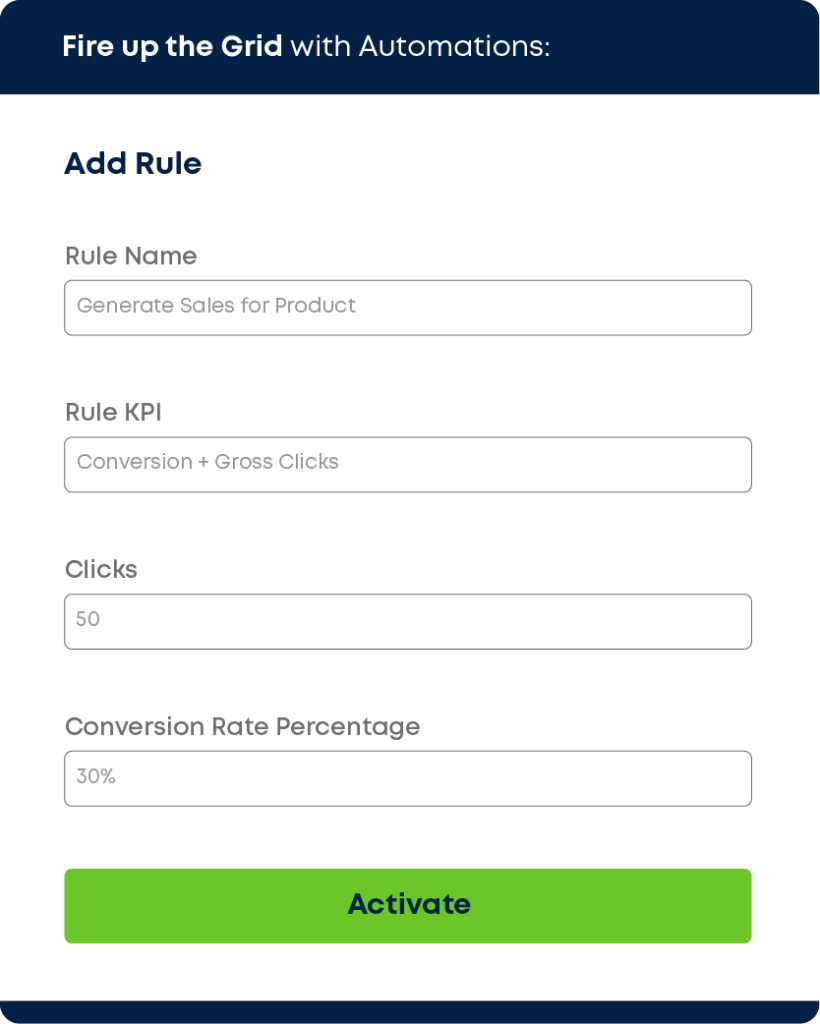Click the word 'Percentage' in the last label
820x1024 pixels.
coord(347,727)
